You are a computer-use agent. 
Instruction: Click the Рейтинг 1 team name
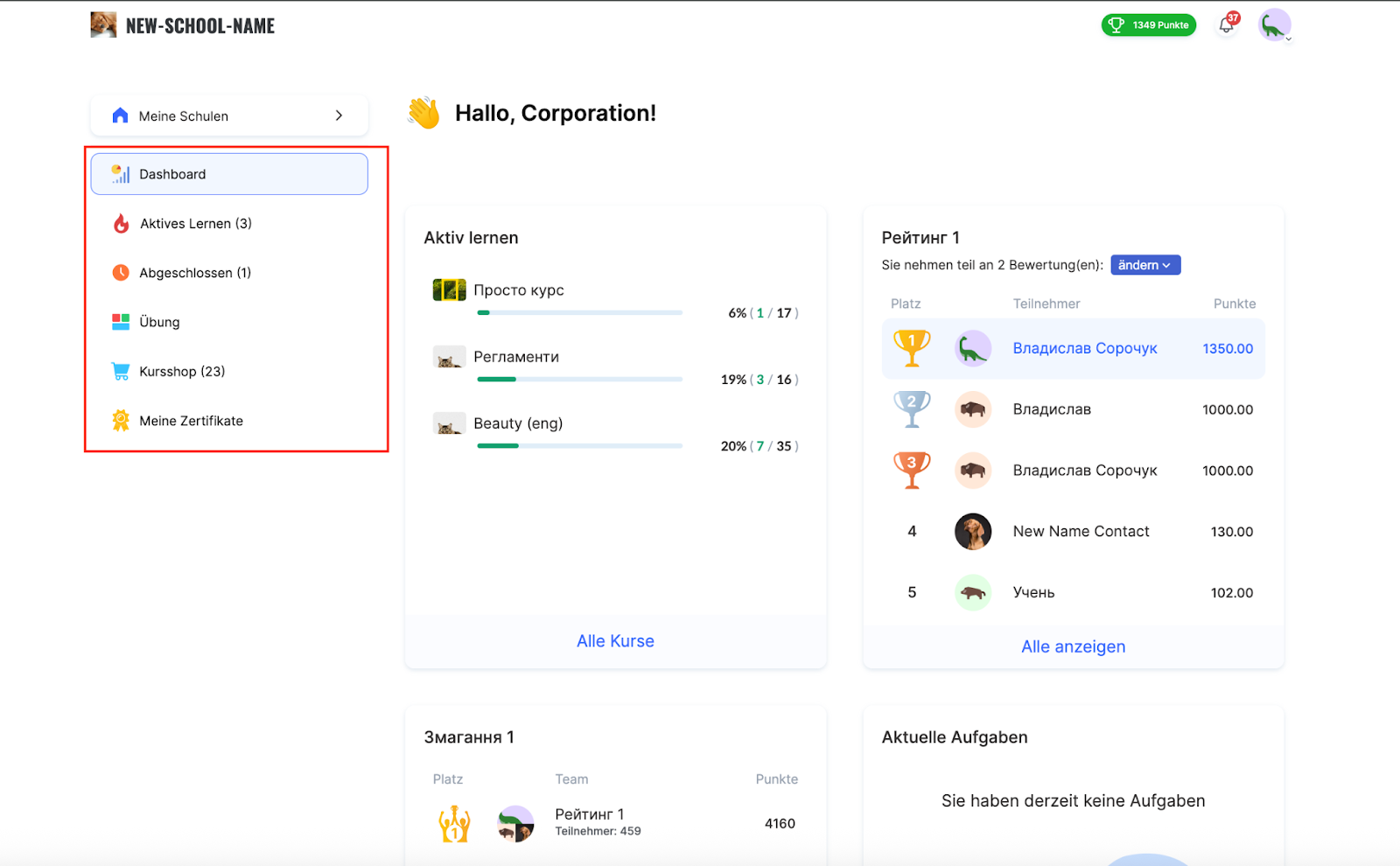pos(590,814)
